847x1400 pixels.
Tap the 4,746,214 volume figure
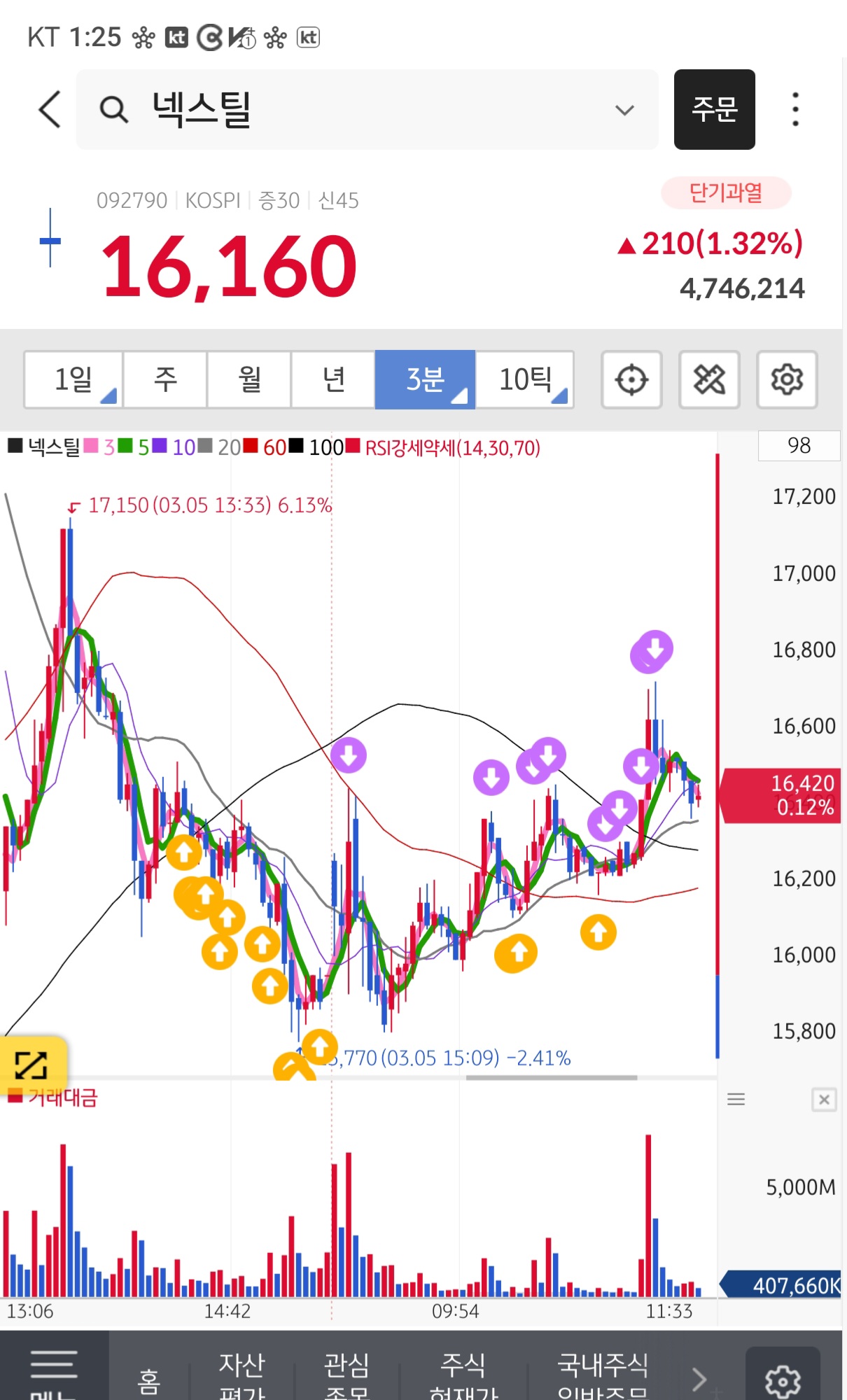coord(742,288)
